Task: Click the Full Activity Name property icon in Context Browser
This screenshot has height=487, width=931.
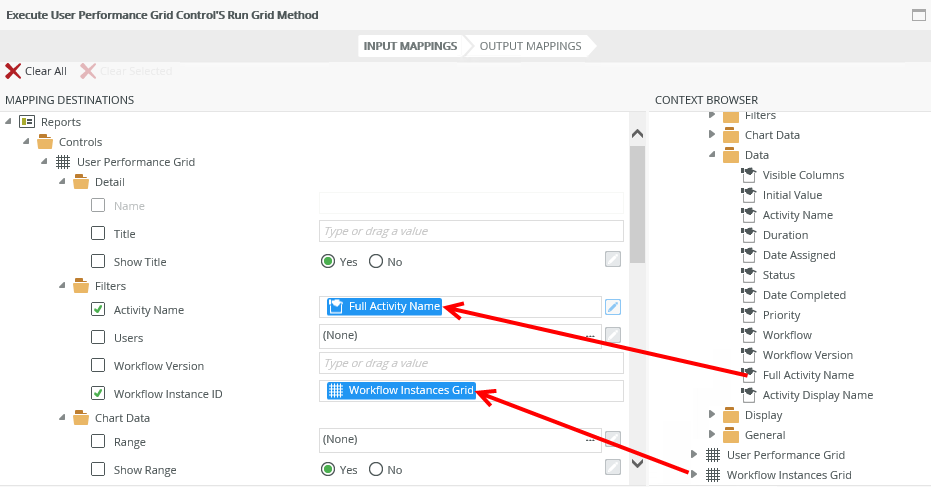Action: click(748, 375)
